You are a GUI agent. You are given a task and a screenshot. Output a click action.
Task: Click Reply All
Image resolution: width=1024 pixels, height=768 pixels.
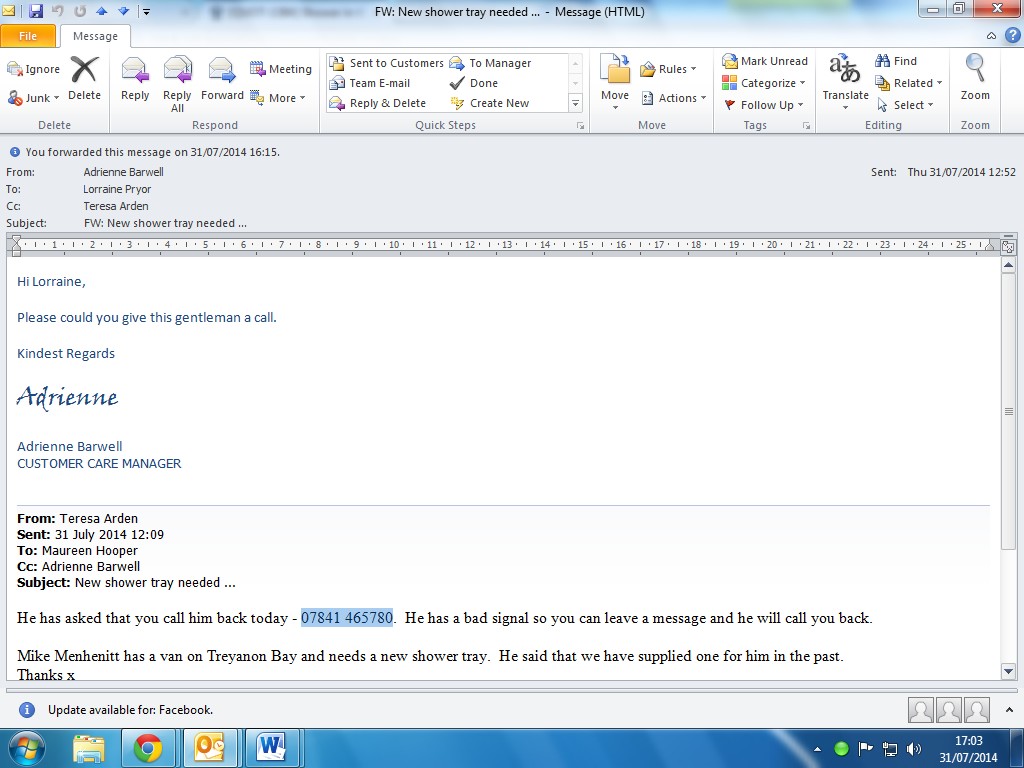tap(177, 84)
